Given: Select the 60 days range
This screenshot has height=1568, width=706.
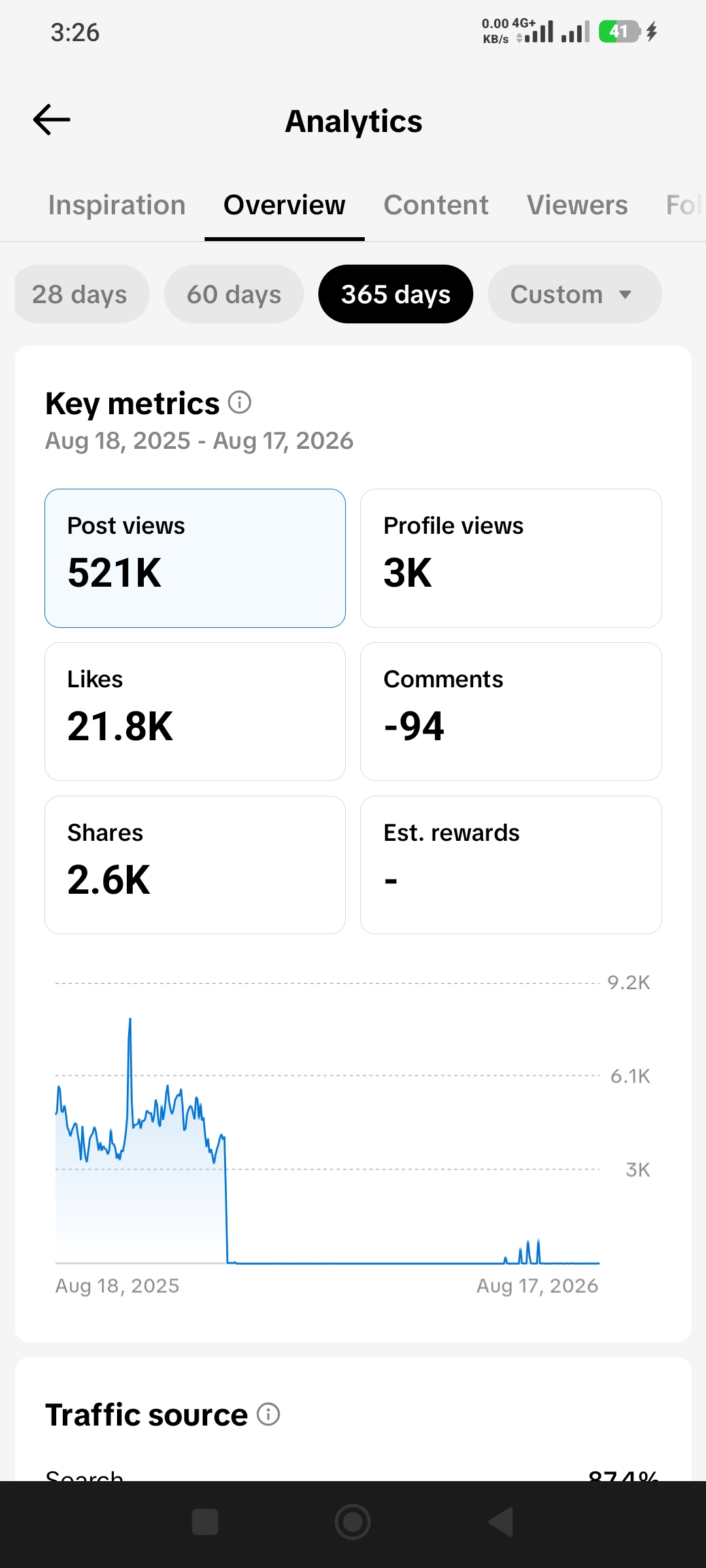Looking at the screenshot, I should [x=234, y=294].
